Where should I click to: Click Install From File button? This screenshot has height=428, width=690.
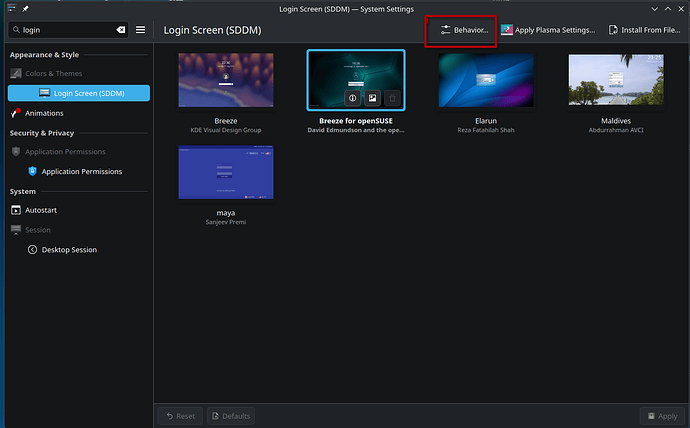[645, 30]
